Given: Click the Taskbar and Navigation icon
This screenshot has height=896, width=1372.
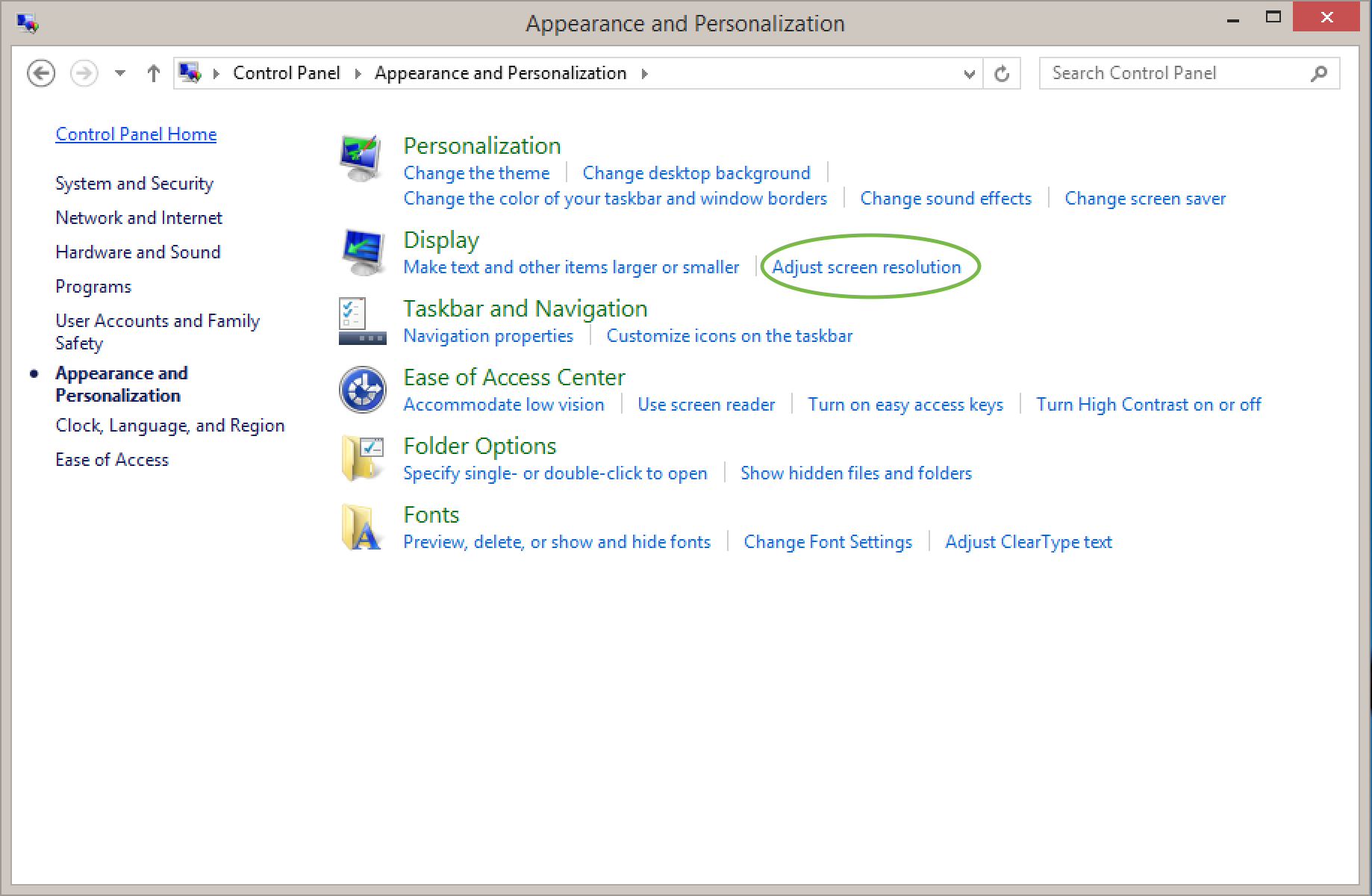Looking at the screenshot, I should [x=363, y=321].
